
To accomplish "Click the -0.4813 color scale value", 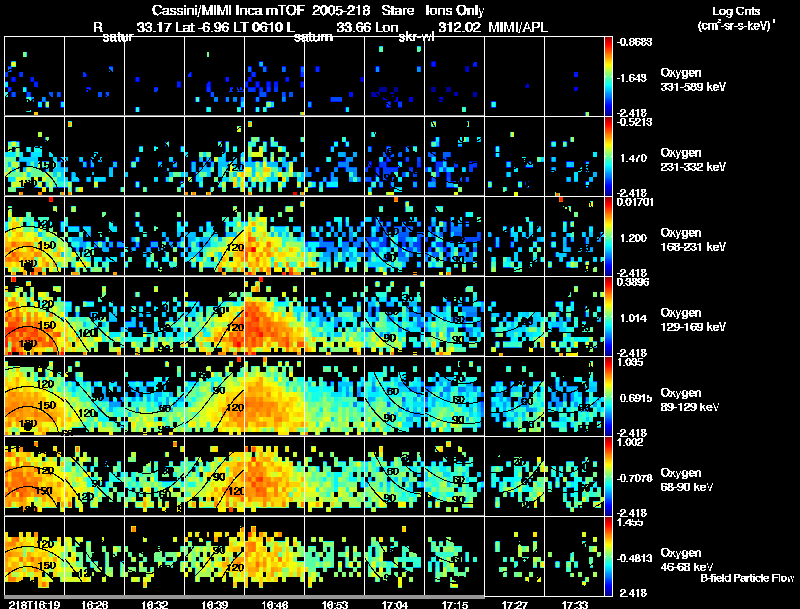I will tap(634, 558).
